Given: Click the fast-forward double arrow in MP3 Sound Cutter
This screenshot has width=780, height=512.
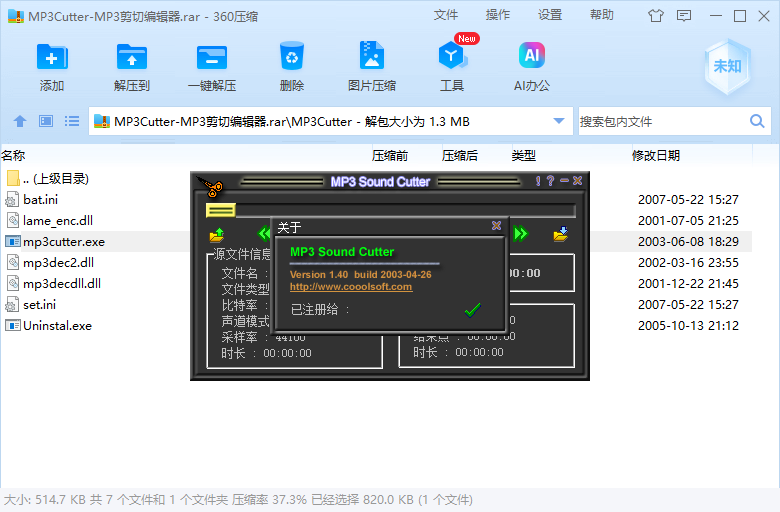Looking at the screenshot, I should click(520, 233).
